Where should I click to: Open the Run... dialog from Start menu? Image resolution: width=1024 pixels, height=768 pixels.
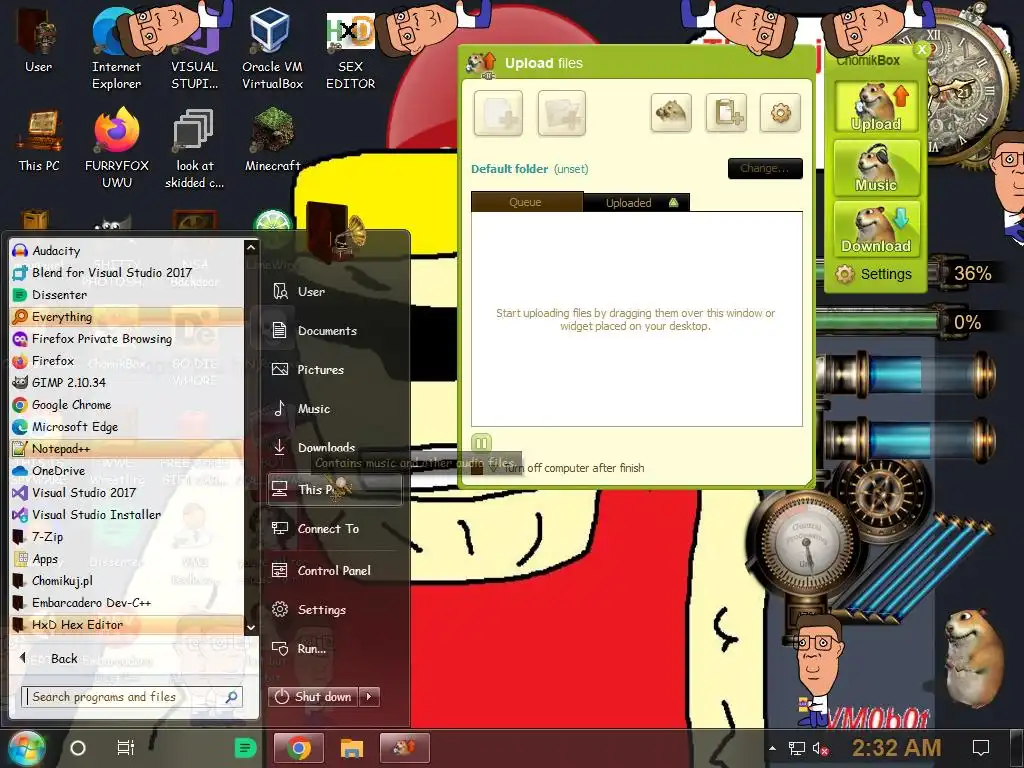tap(334, 648)
